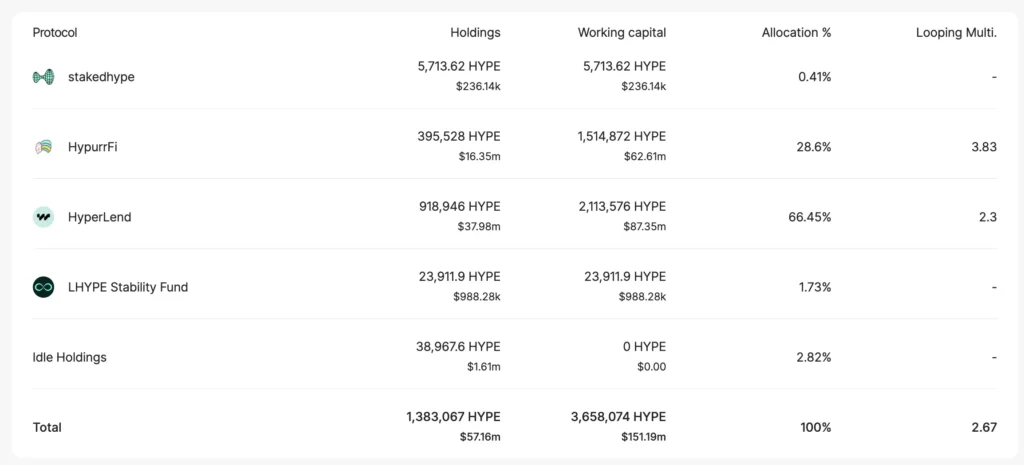Click the stakedhype protocol icon
1024x465 pixels.
tap(43, 77)
